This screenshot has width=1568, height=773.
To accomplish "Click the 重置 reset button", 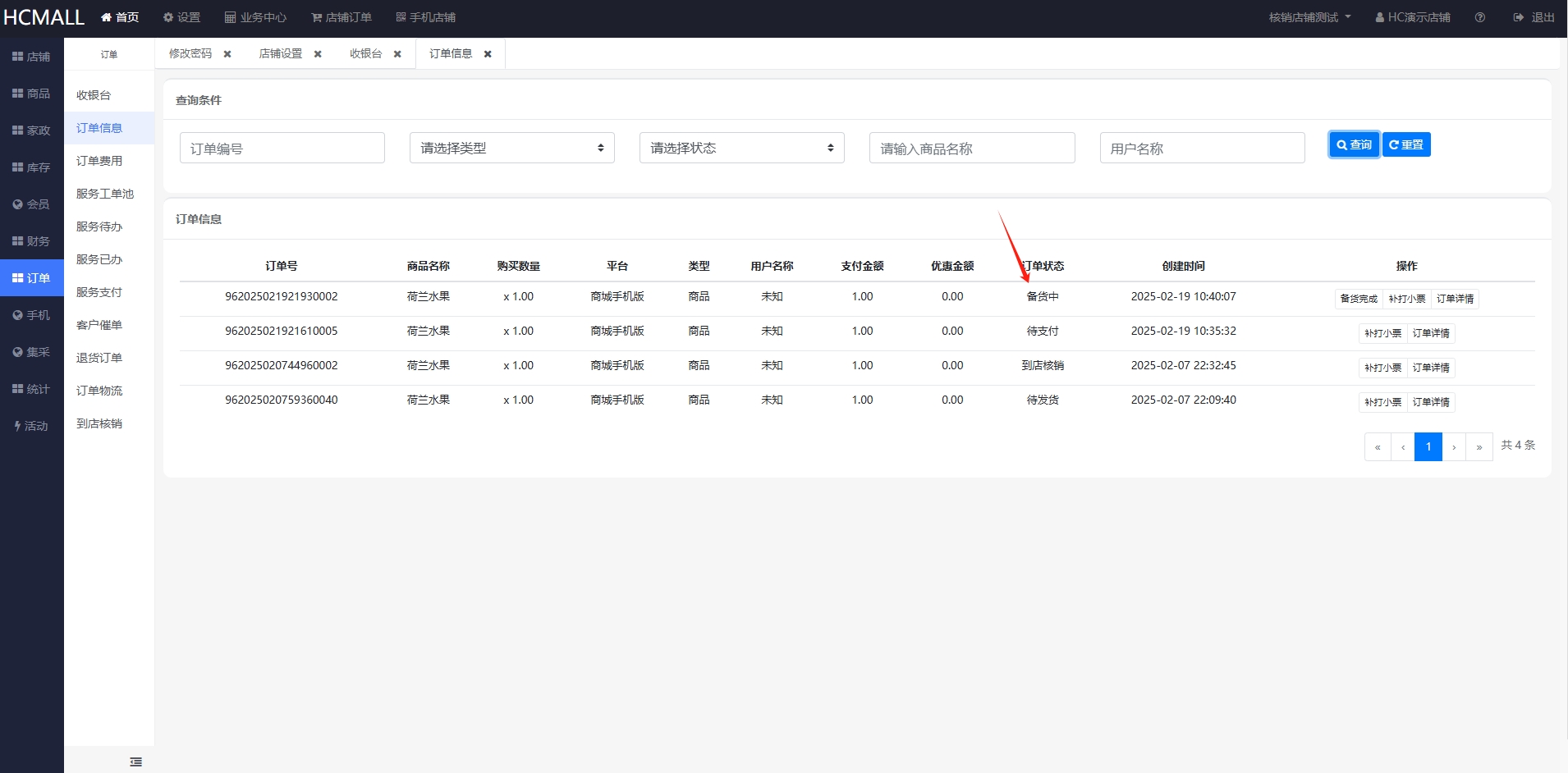I will tap(1406, 144).
